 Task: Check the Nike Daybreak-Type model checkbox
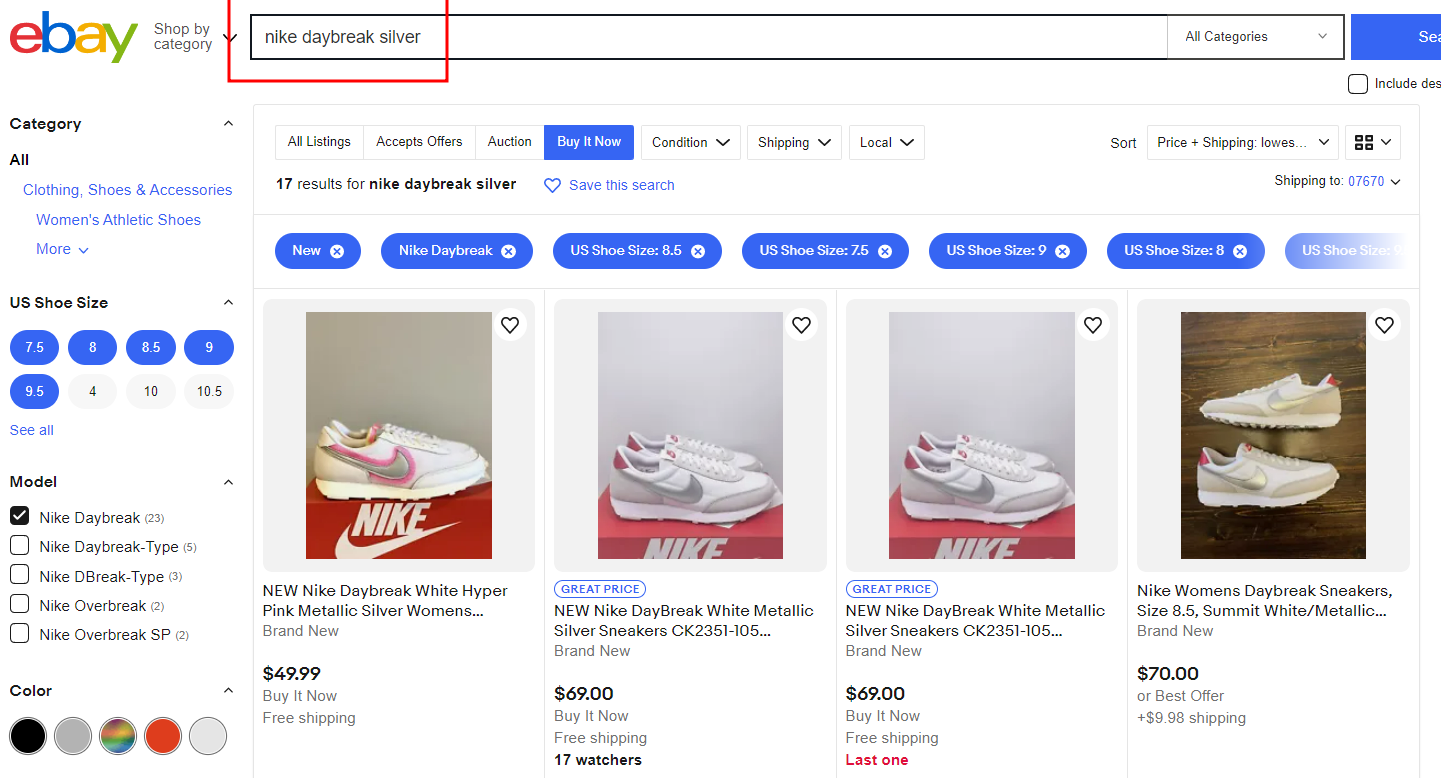click(x=19, y=545)
